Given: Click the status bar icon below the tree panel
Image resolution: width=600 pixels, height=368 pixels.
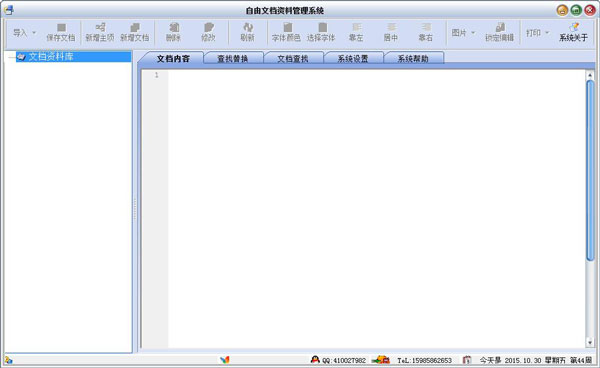Looking at the screenshot, I should point(8,360).
